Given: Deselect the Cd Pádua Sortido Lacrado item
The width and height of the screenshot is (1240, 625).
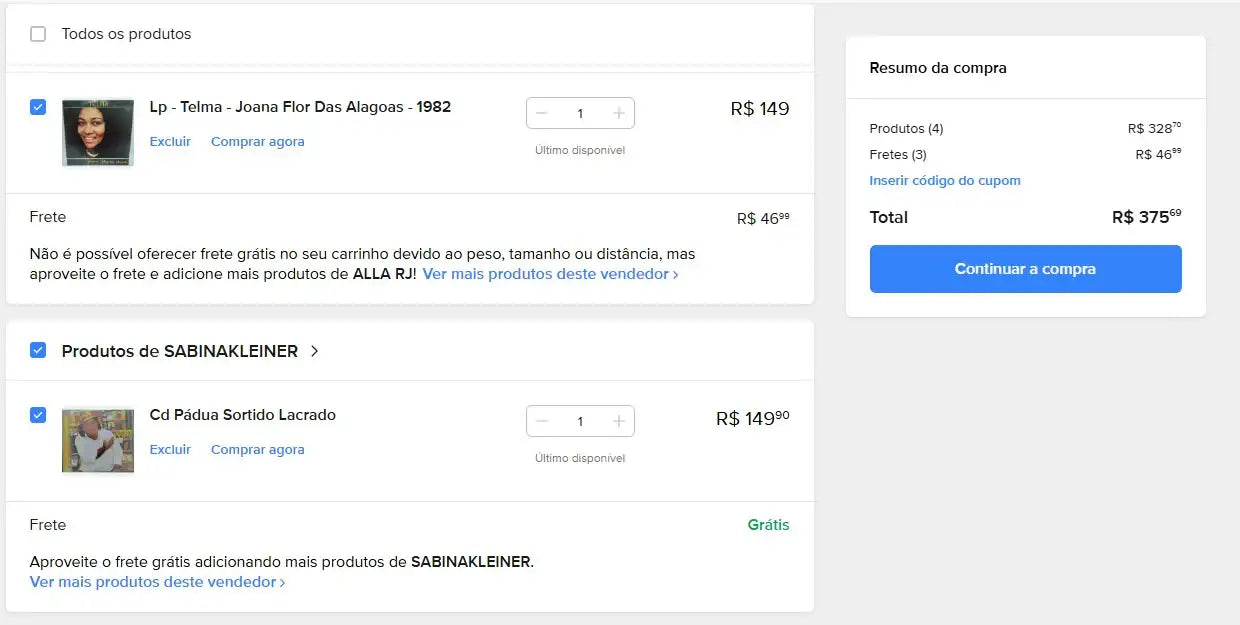Looking at the screenshot, I should coord(38,415).
